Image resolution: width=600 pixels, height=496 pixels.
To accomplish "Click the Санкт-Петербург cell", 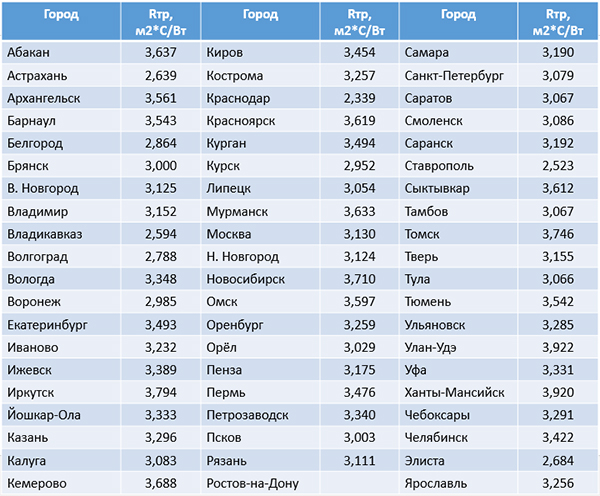I will click(458, 75).
